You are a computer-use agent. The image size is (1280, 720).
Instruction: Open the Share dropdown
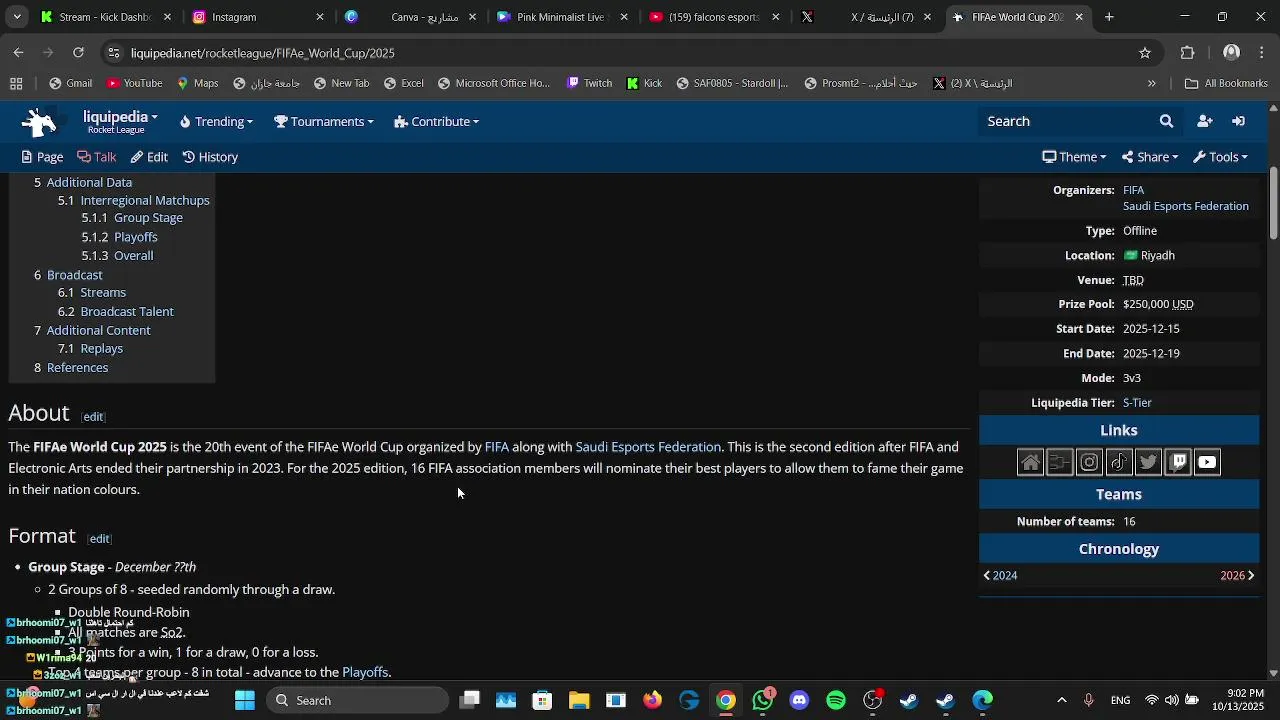tap(1150, 157)
